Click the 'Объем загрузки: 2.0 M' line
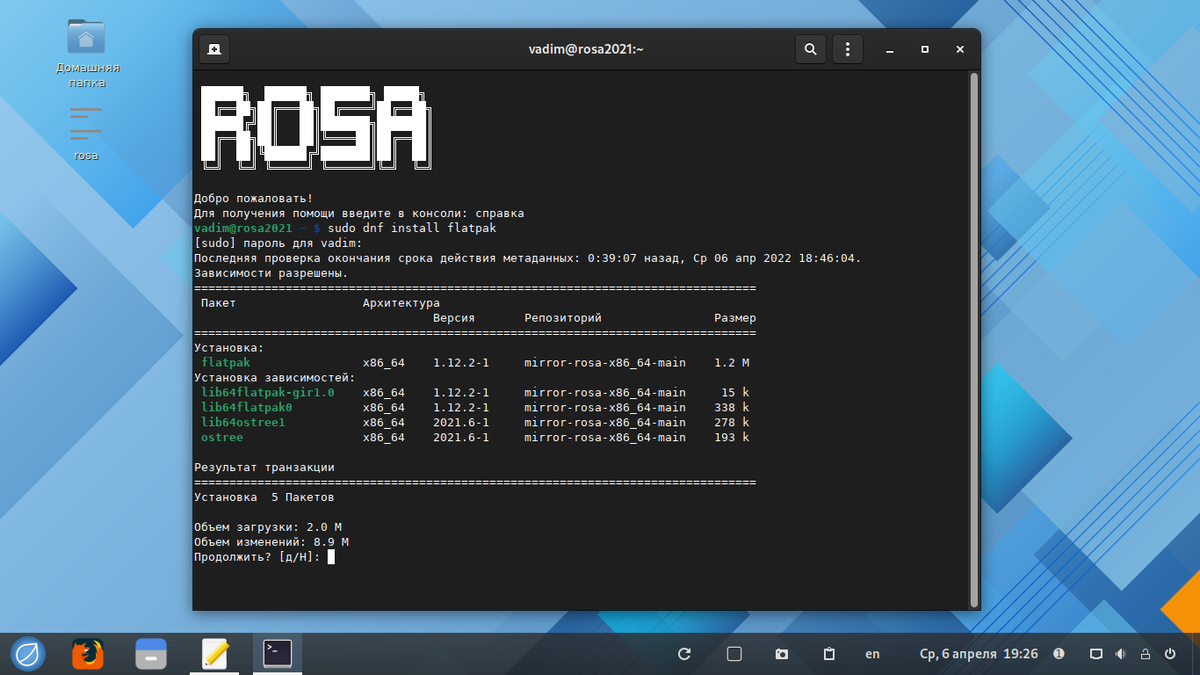This screenshot has height=675, width=1200. [x=268, y=527]
